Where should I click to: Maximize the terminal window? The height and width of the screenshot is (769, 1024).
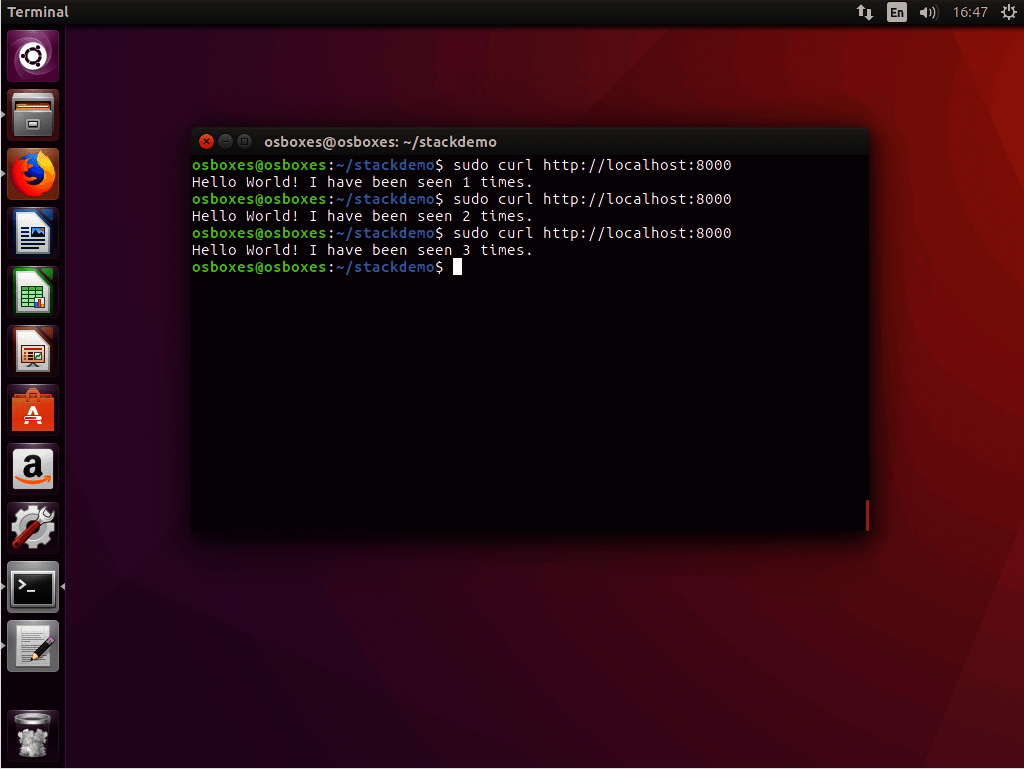point(244,142)
